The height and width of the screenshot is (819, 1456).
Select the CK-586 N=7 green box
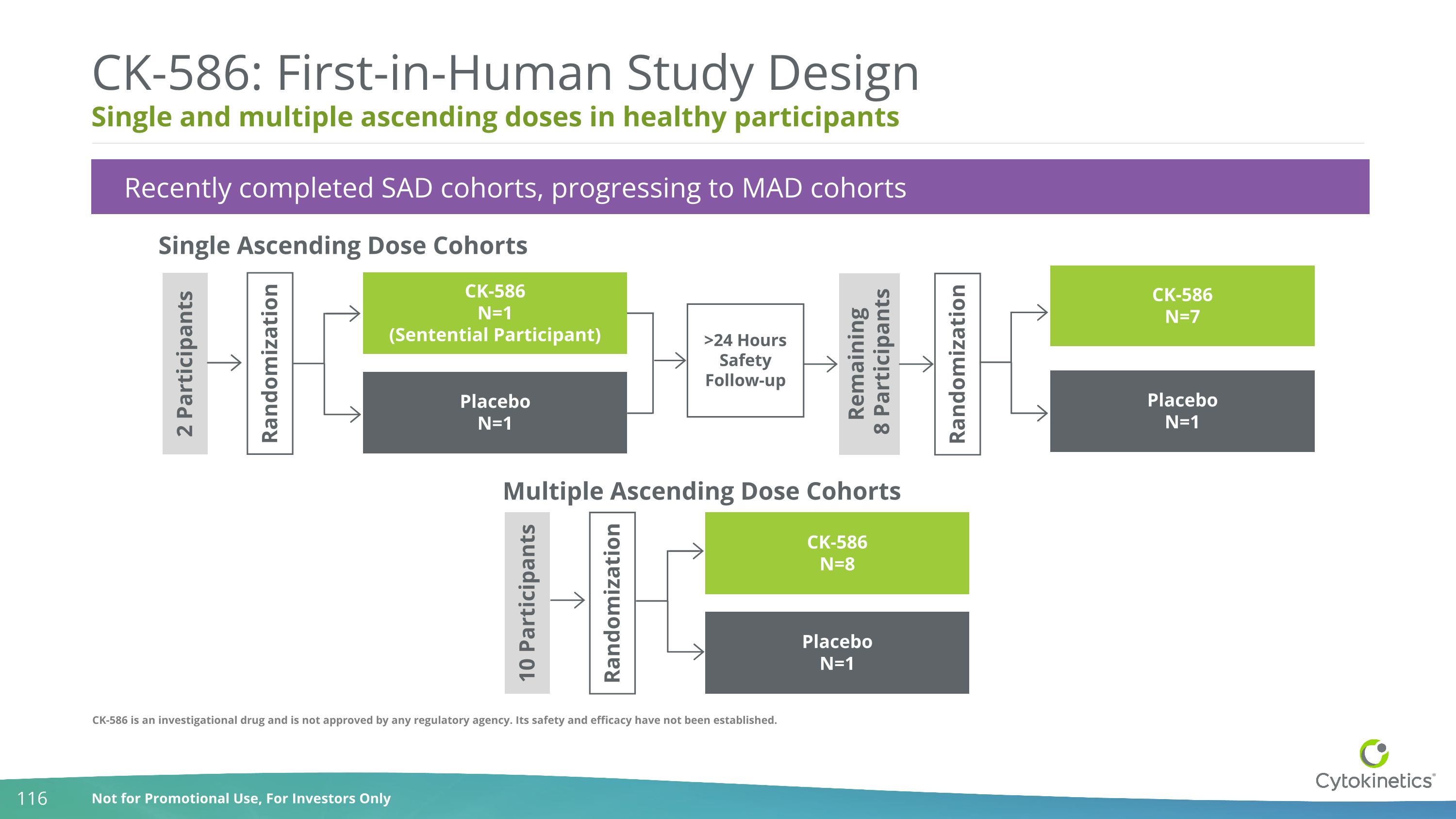click(1182, 308)
